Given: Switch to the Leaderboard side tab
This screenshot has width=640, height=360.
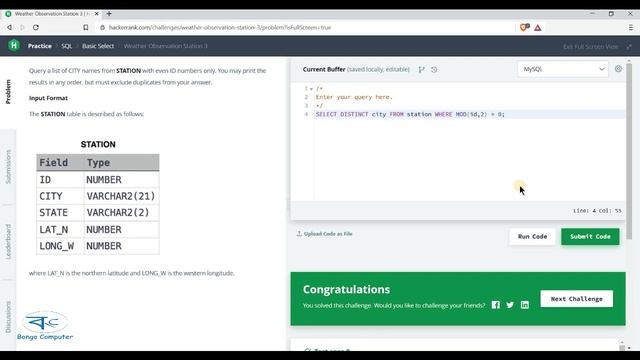Looking at the screenshot, I should 8,241.
